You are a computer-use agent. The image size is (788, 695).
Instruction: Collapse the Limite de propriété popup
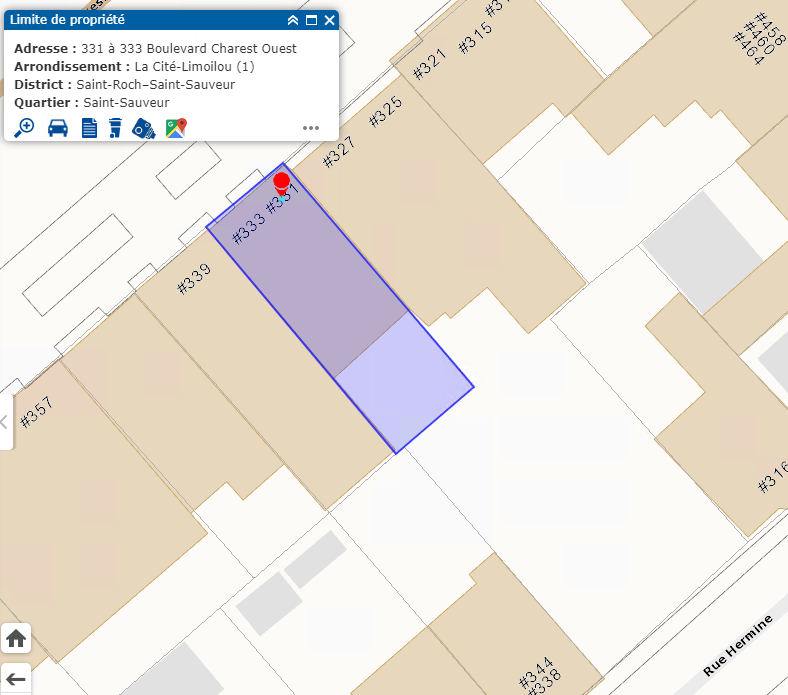click(x=292, y=20)
